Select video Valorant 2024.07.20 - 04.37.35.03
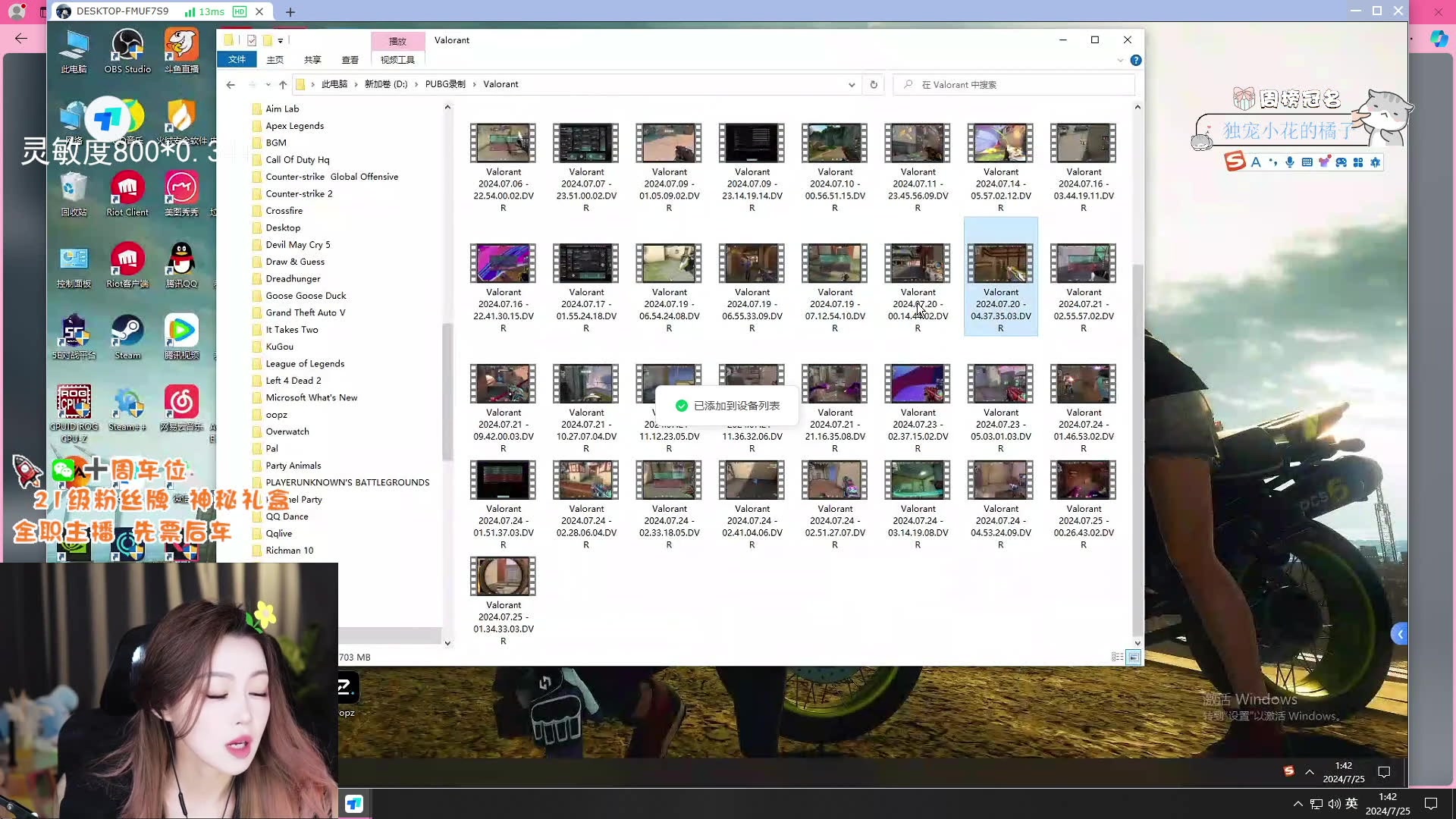This screenshot has height=819, width=1456. point(1000,278)
